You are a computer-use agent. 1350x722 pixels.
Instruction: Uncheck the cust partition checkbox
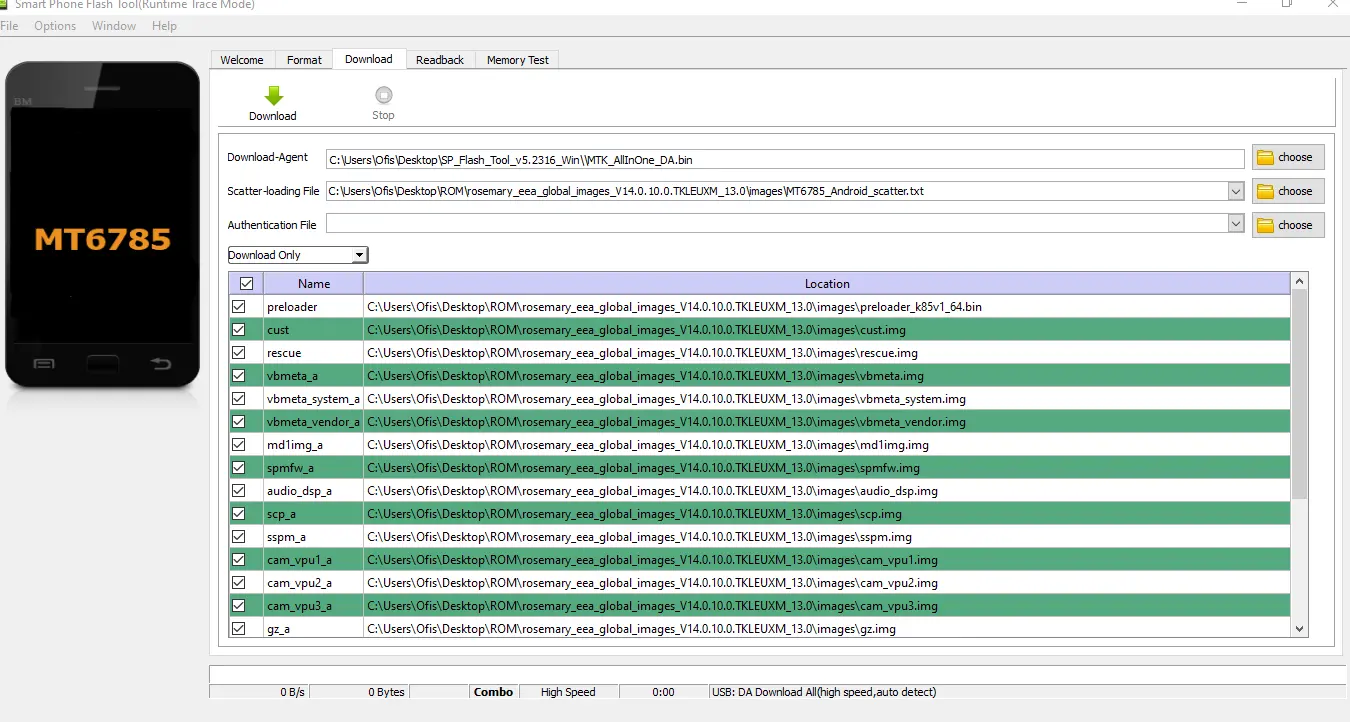238,330
